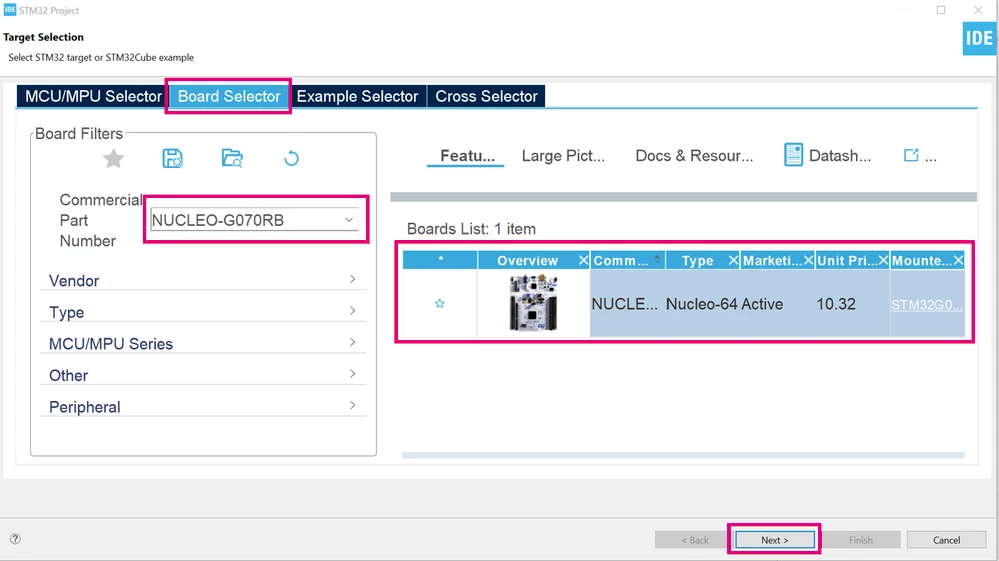Remove the Type column
The height and width of the screenshot is (561, 999).
coord(733,260)
